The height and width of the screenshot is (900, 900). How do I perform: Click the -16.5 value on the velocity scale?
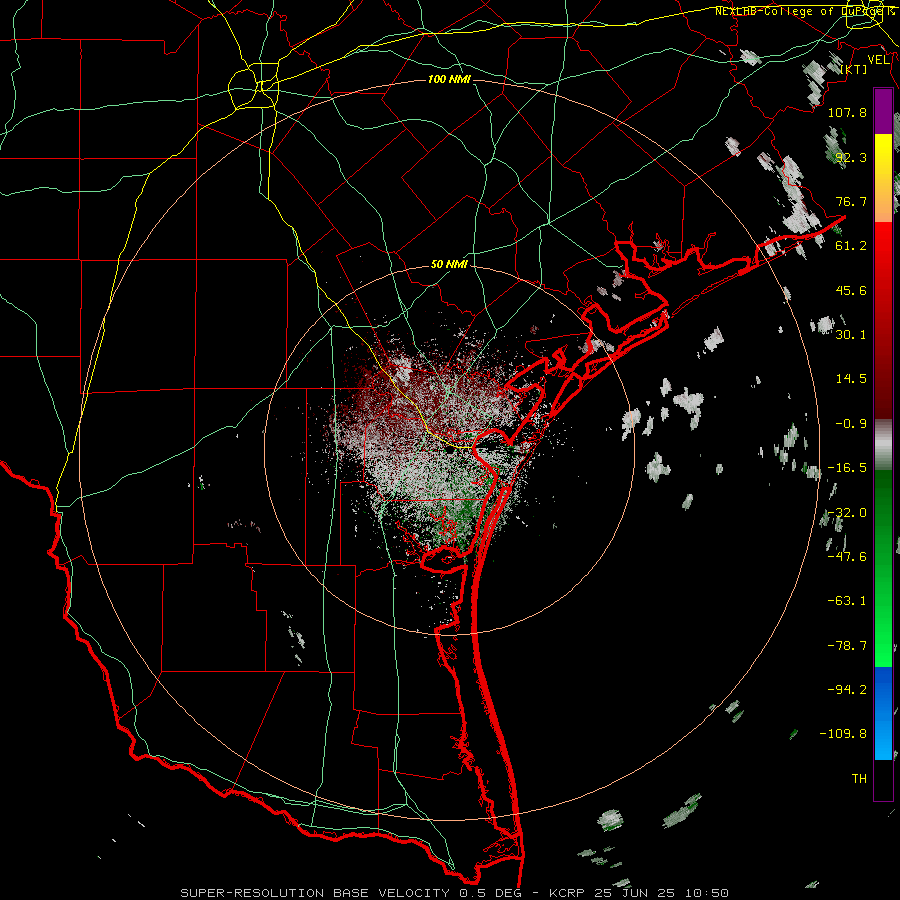[x=847, y=468]
